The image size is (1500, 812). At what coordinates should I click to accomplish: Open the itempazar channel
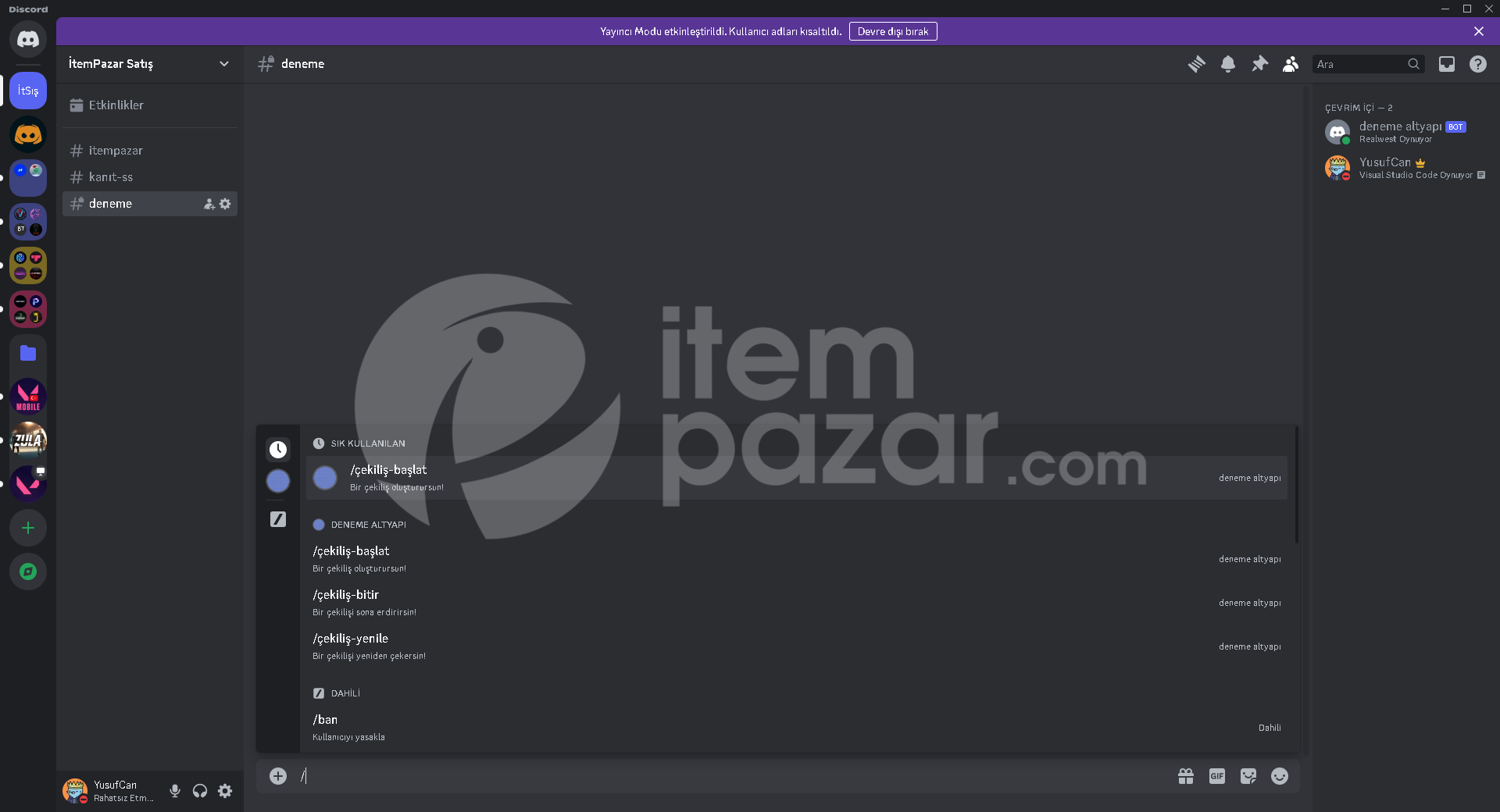(x=149, y=151)
